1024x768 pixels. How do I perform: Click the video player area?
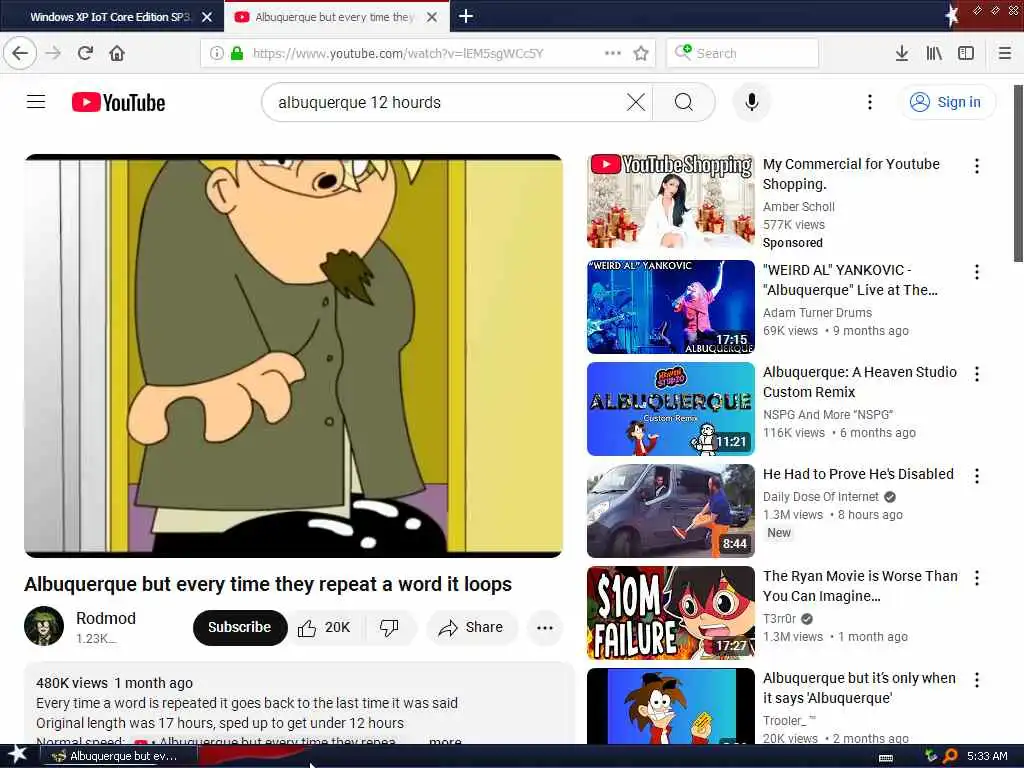tap(293, 356)
